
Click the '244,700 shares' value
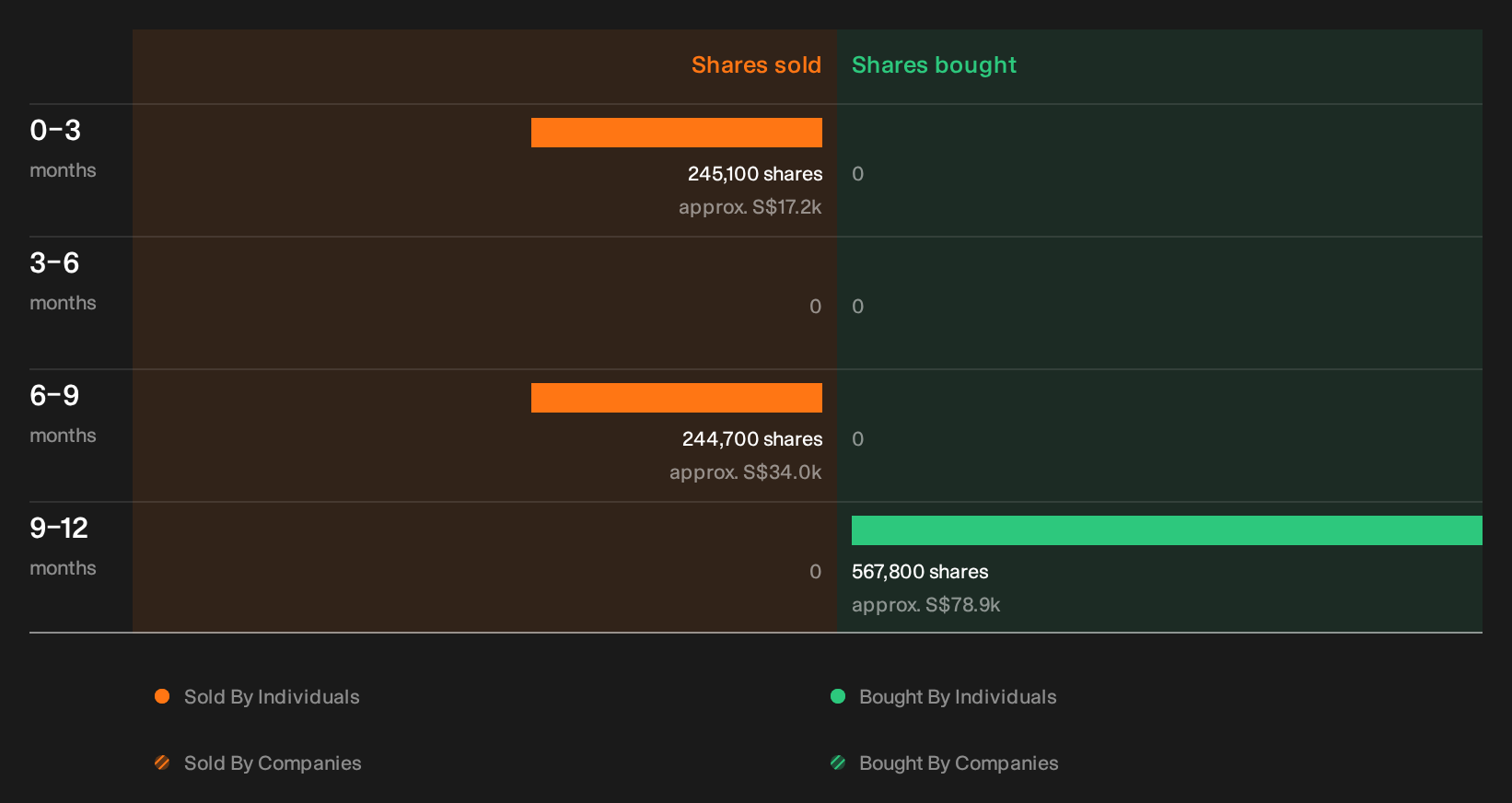click(752, 439)
